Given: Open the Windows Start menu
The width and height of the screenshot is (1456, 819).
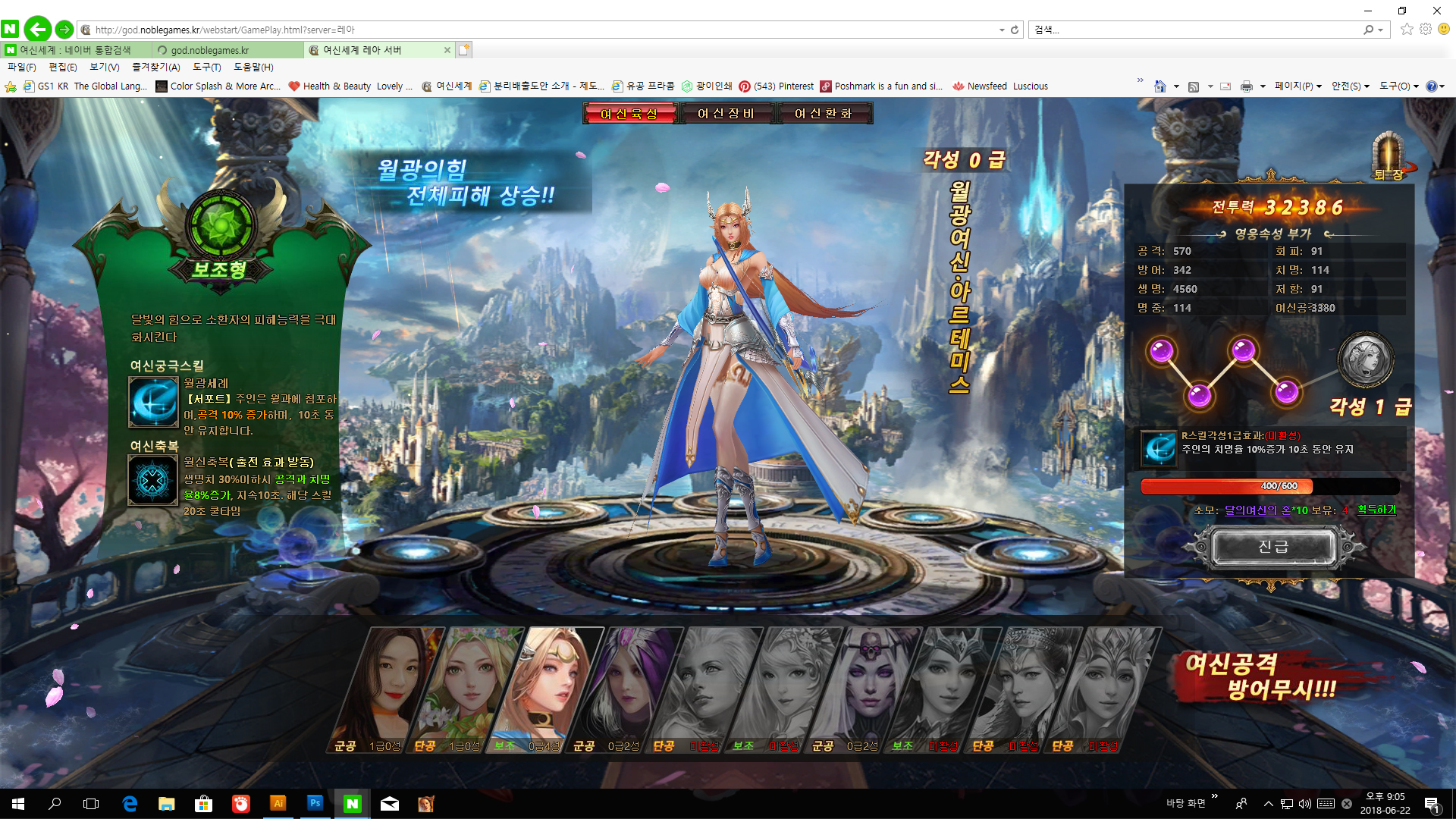Looking at the screenshot, I should tap(18, 804).
